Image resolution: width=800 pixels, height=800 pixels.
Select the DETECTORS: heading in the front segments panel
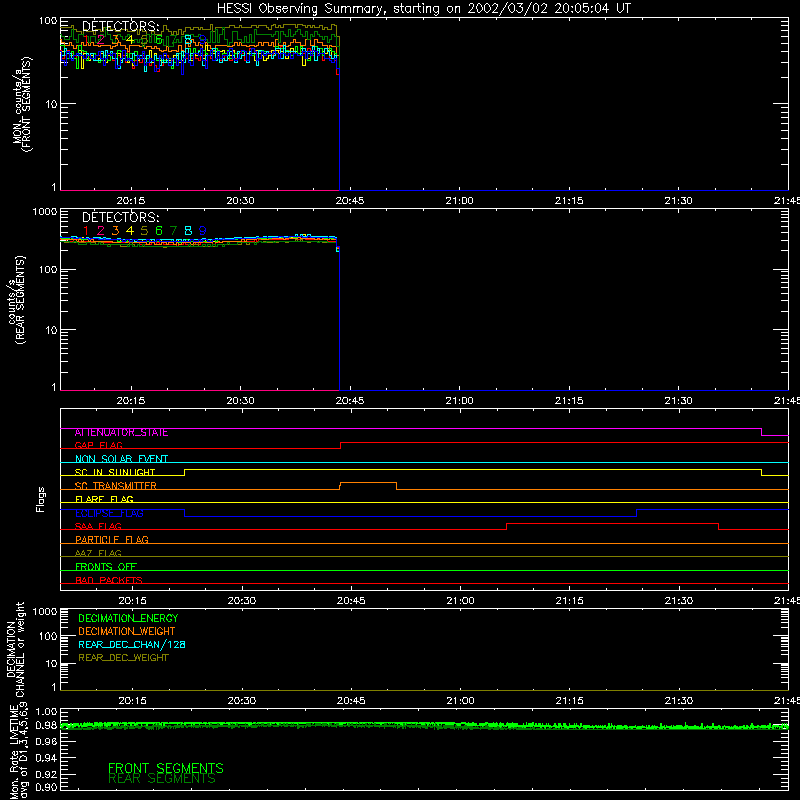121,26
